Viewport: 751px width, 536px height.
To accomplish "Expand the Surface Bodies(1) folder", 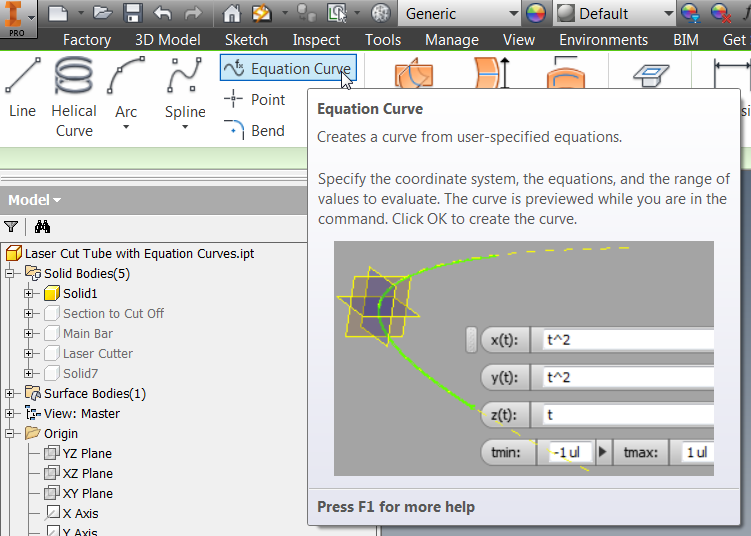I will 10,393.
